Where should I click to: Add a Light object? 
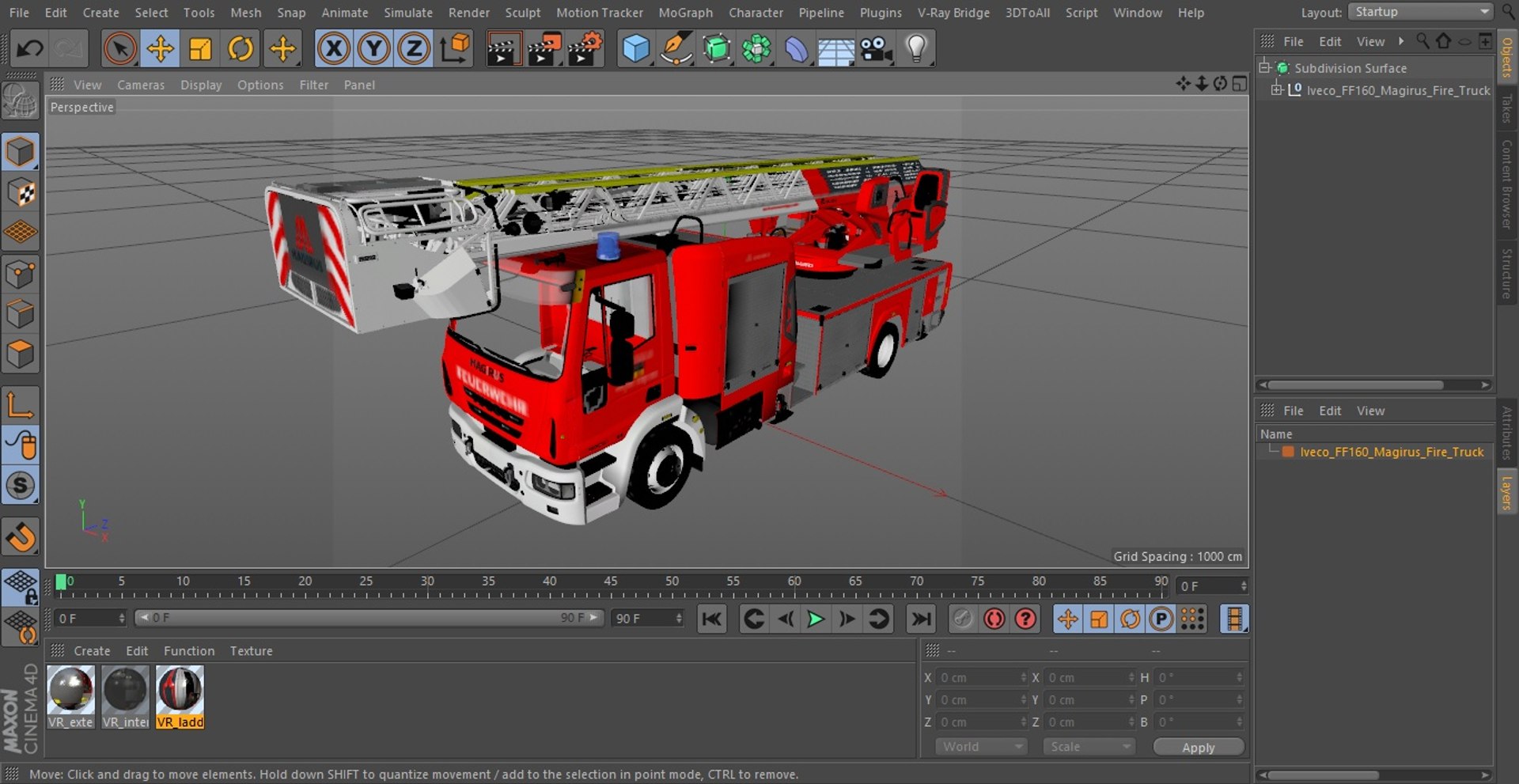916,49
